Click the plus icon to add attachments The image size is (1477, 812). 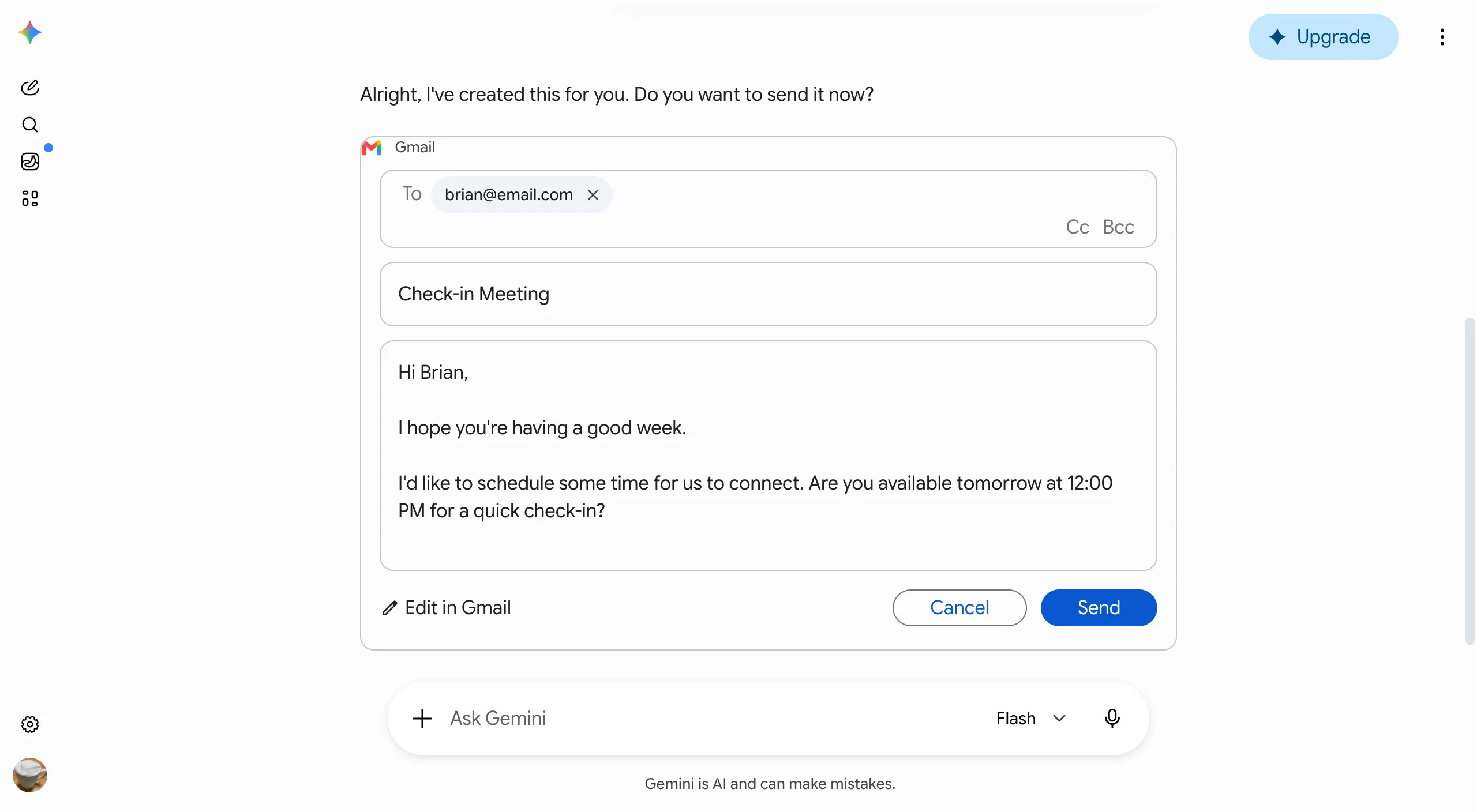[x=422, y=719]
